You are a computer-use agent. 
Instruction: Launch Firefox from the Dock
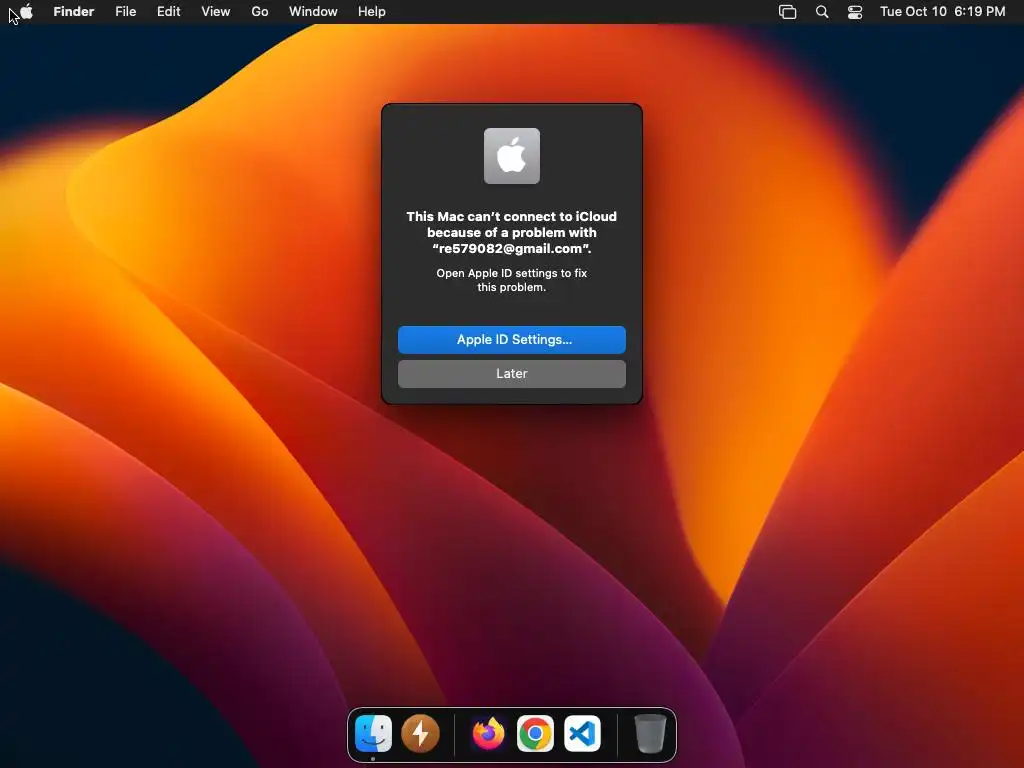[x=488, y=733]
